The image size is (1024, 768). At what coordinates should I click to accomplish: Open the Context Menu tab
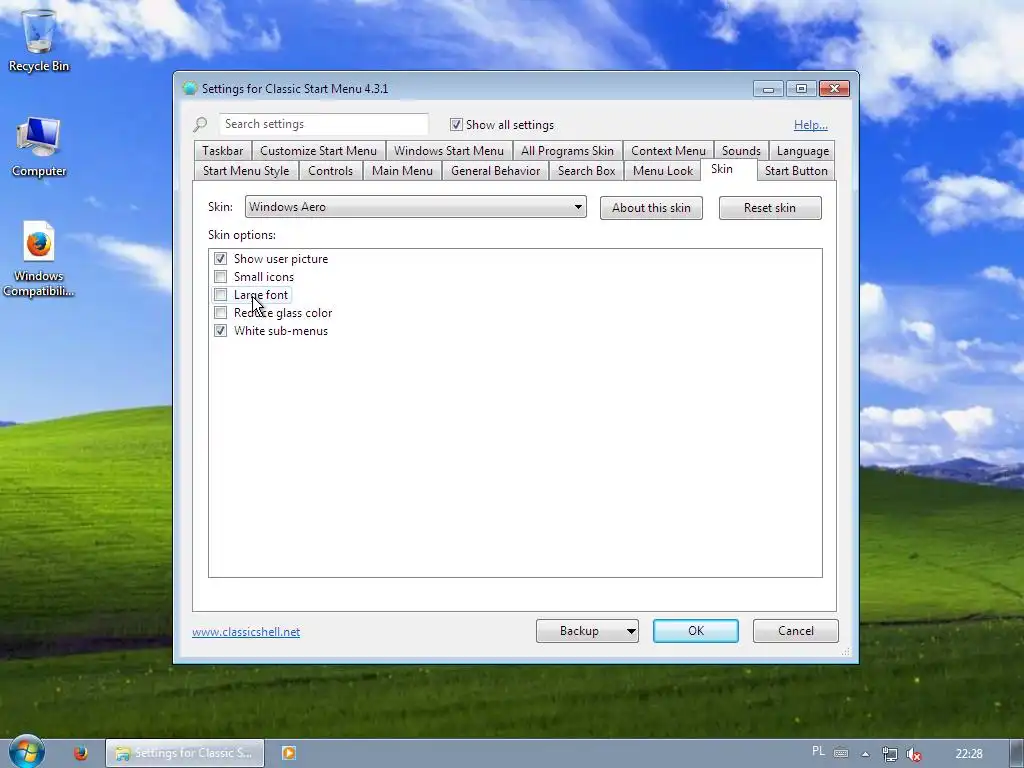[x=668, y=151]
